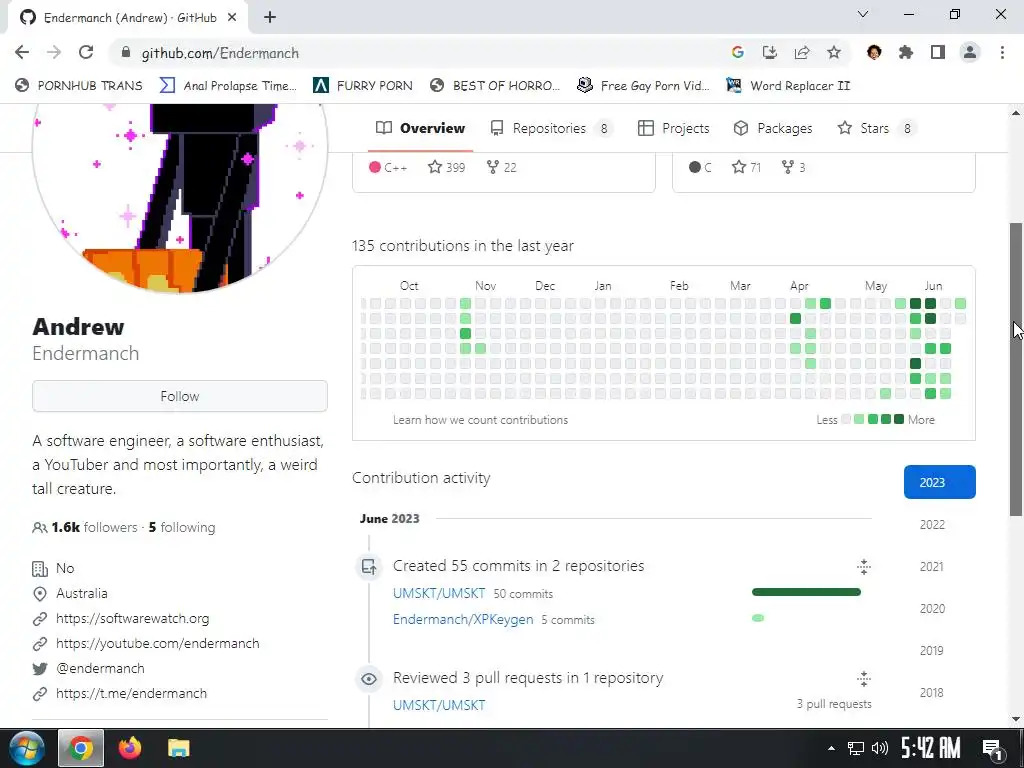Select the 2018 year filter

click(x=932, y=692)
